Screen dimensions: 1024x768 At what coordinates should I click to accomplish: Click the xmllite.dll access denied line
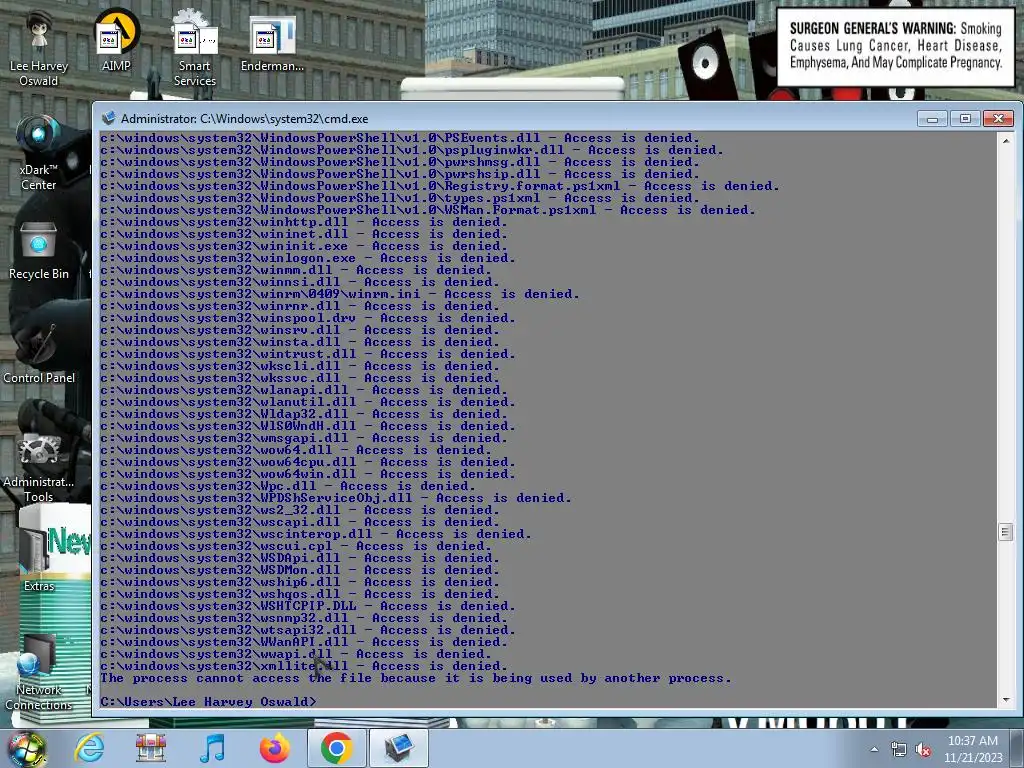304,666
